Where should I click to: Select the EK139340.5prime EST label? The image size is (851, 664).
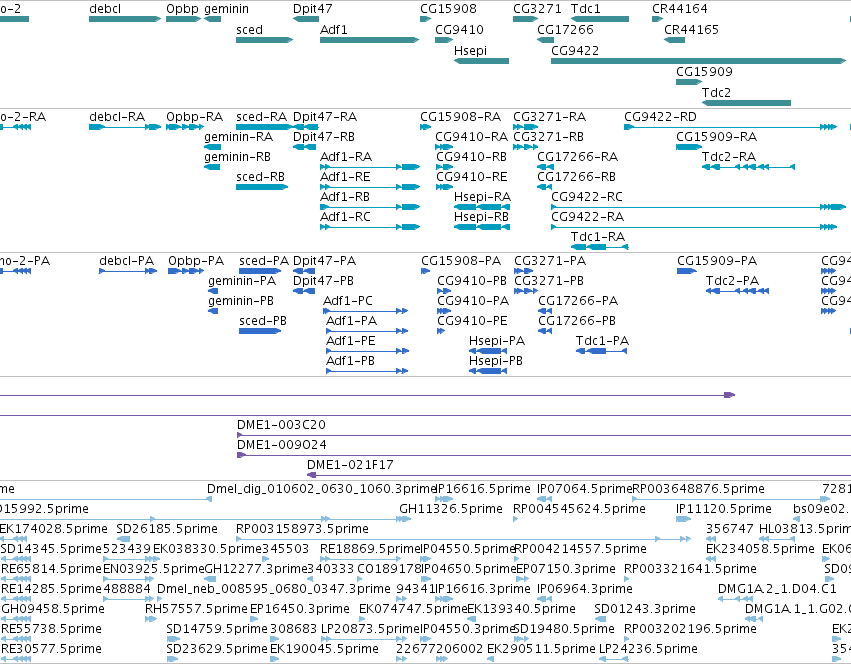click(522, 609)
